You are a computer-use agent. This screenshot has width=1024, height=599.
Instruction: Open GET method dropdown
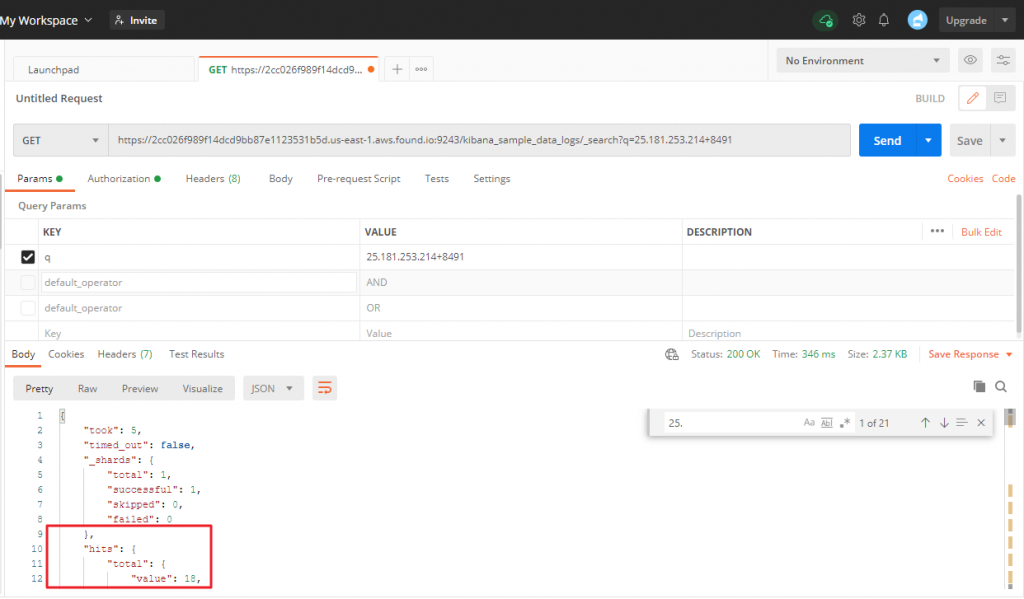(x=59, y=140)
